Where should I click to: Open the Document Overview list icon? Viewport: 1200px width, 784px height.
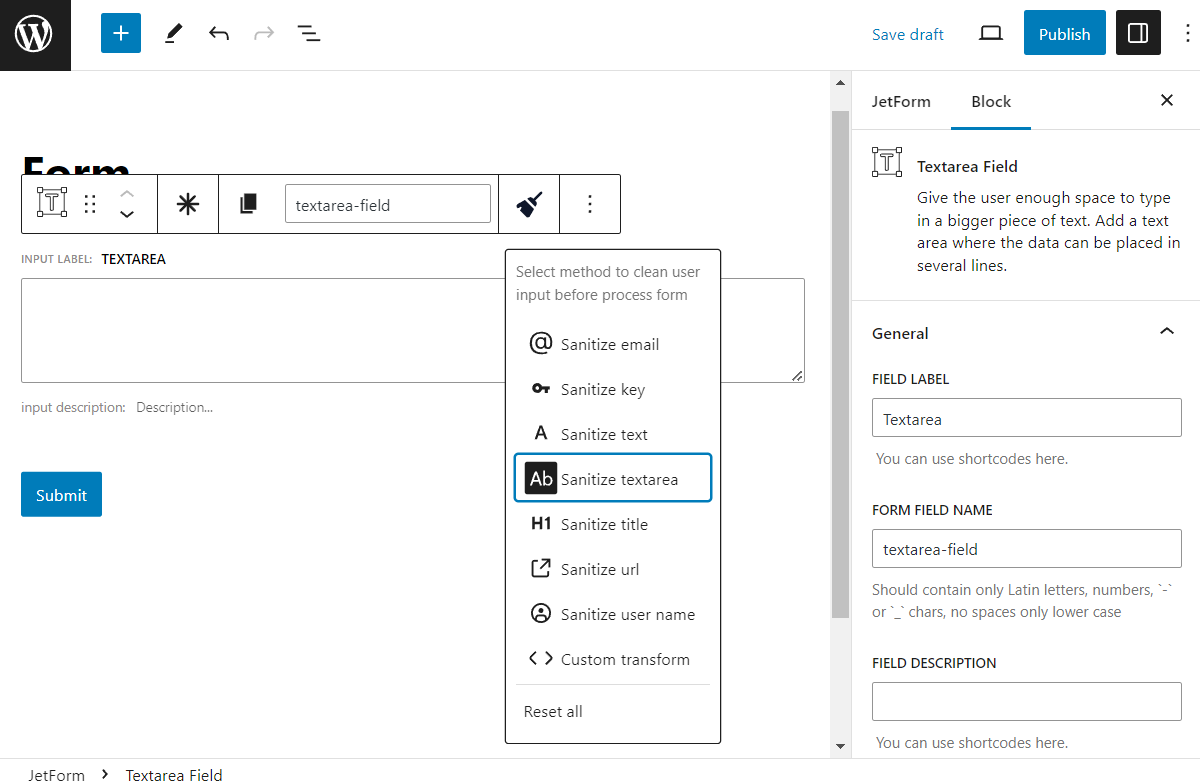309,33
